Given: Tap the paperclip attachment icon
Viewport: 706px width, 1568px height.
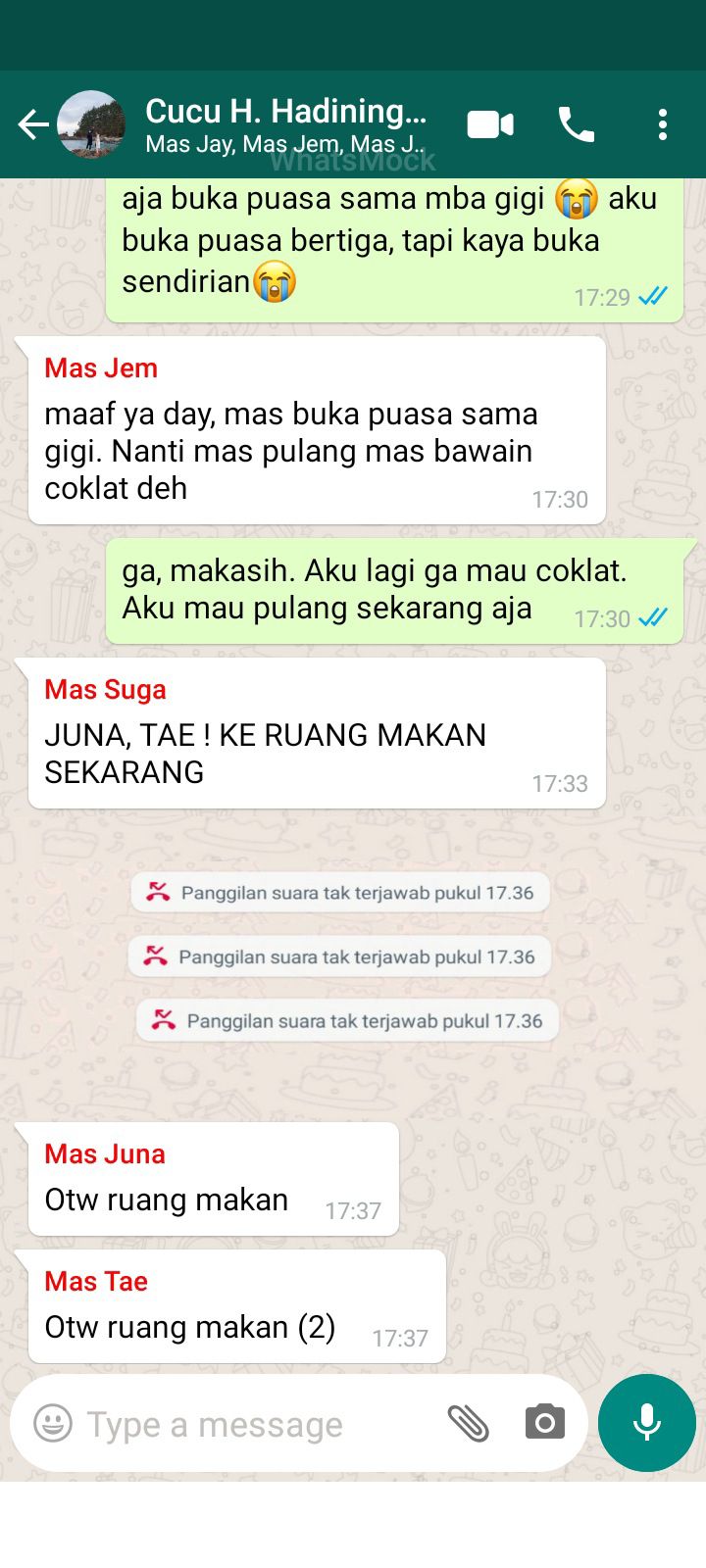Looking at the screenshot, I should 469,1423.
